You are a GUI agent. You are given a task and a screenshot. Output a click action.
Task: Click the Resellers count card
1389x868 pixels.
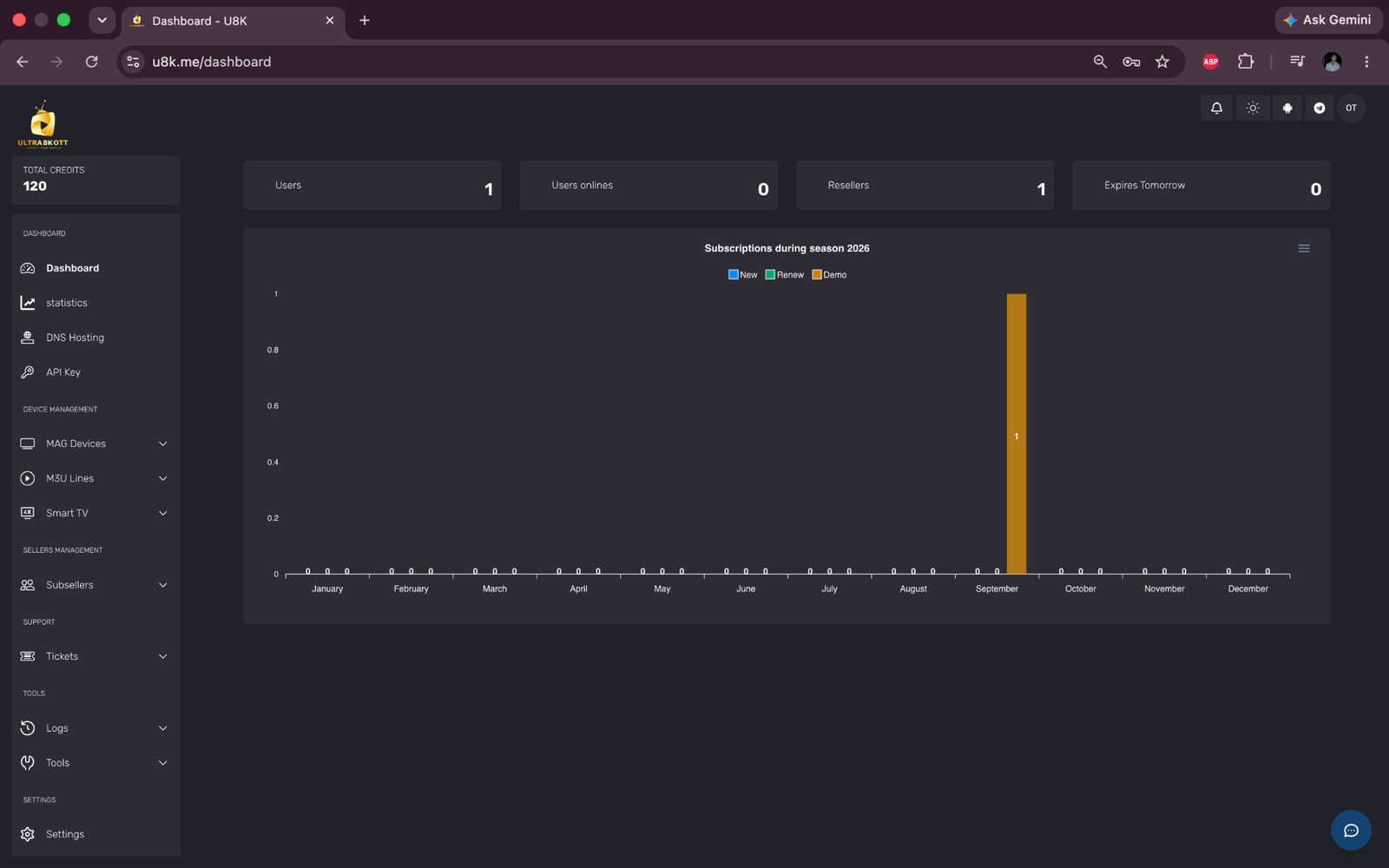point(925,185)
